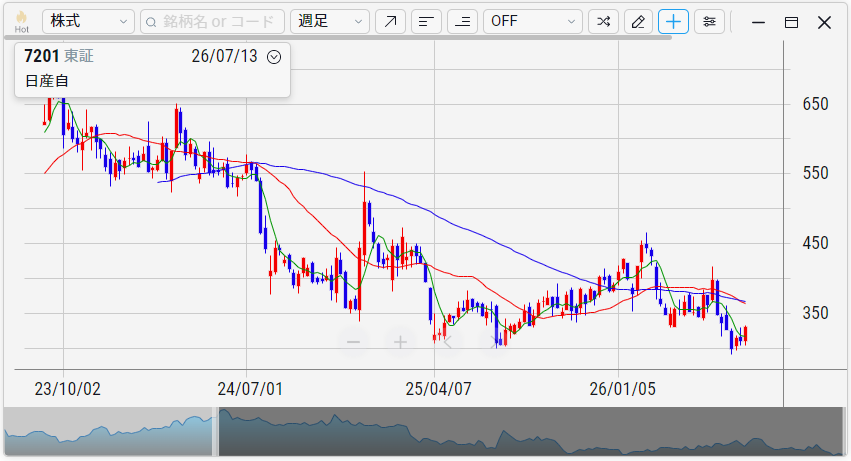Click the 7201 stock code text
This screenshot has height=461, width=851.
tap(42, 56)
